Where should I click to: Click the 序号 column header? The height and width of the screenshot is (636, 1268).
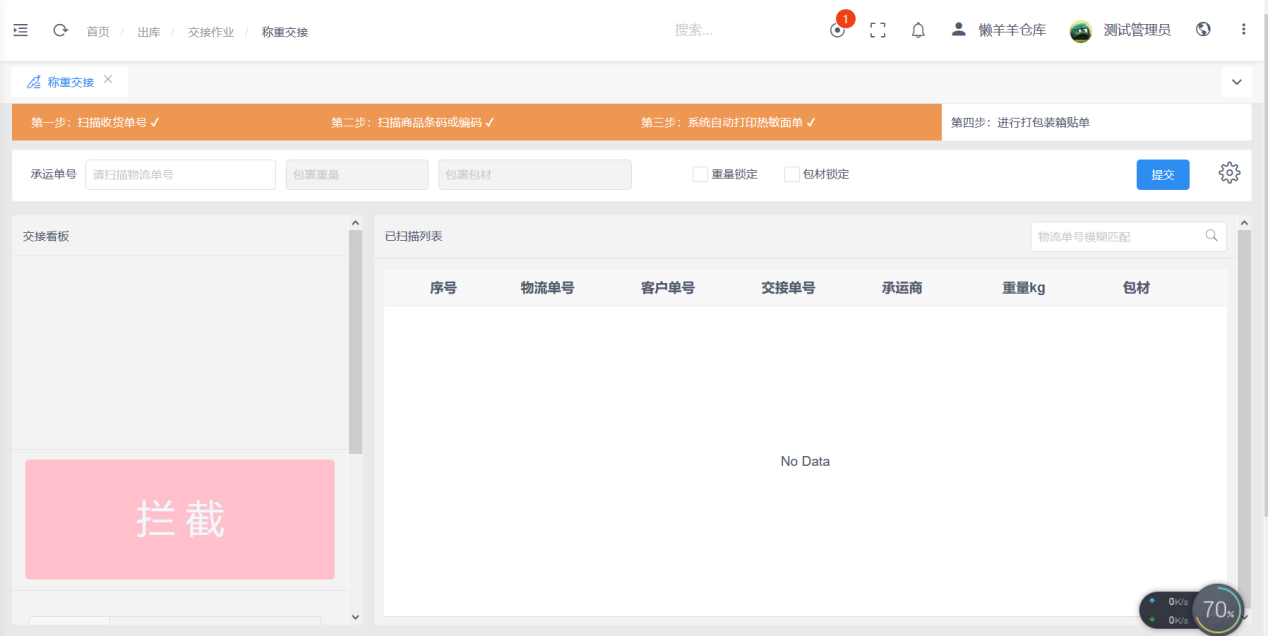[x=443, y=288]
